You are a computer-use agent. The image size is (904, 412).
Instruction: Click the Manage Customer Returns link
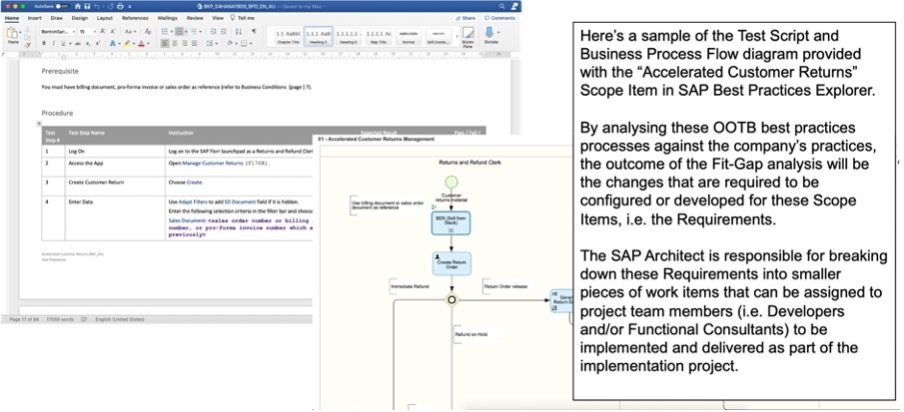click(213, 163)
